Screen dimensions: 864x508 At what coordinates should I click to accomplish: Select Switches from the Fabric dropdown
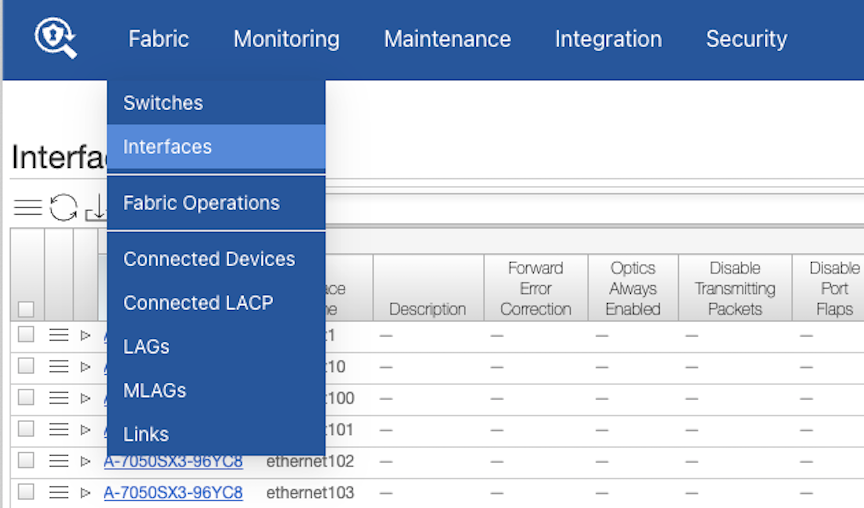point(217,103)
